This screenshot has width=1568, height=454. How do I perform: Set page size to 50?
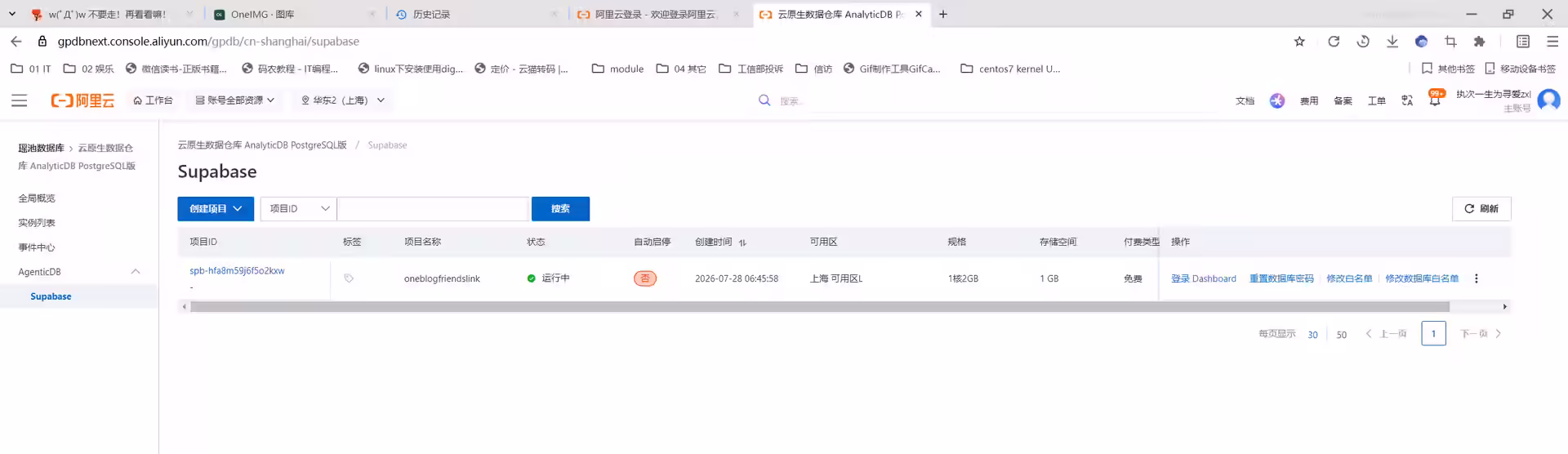point(1341,335)
